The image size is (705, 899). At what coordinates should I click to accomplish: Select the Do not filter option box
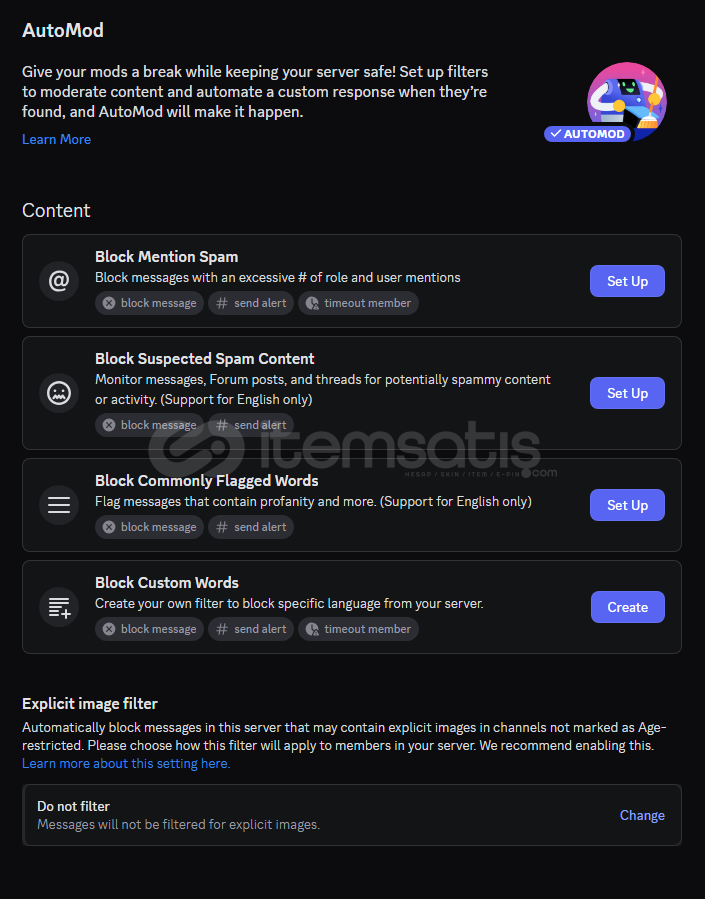pyautogui.click(x=352, y=815)
